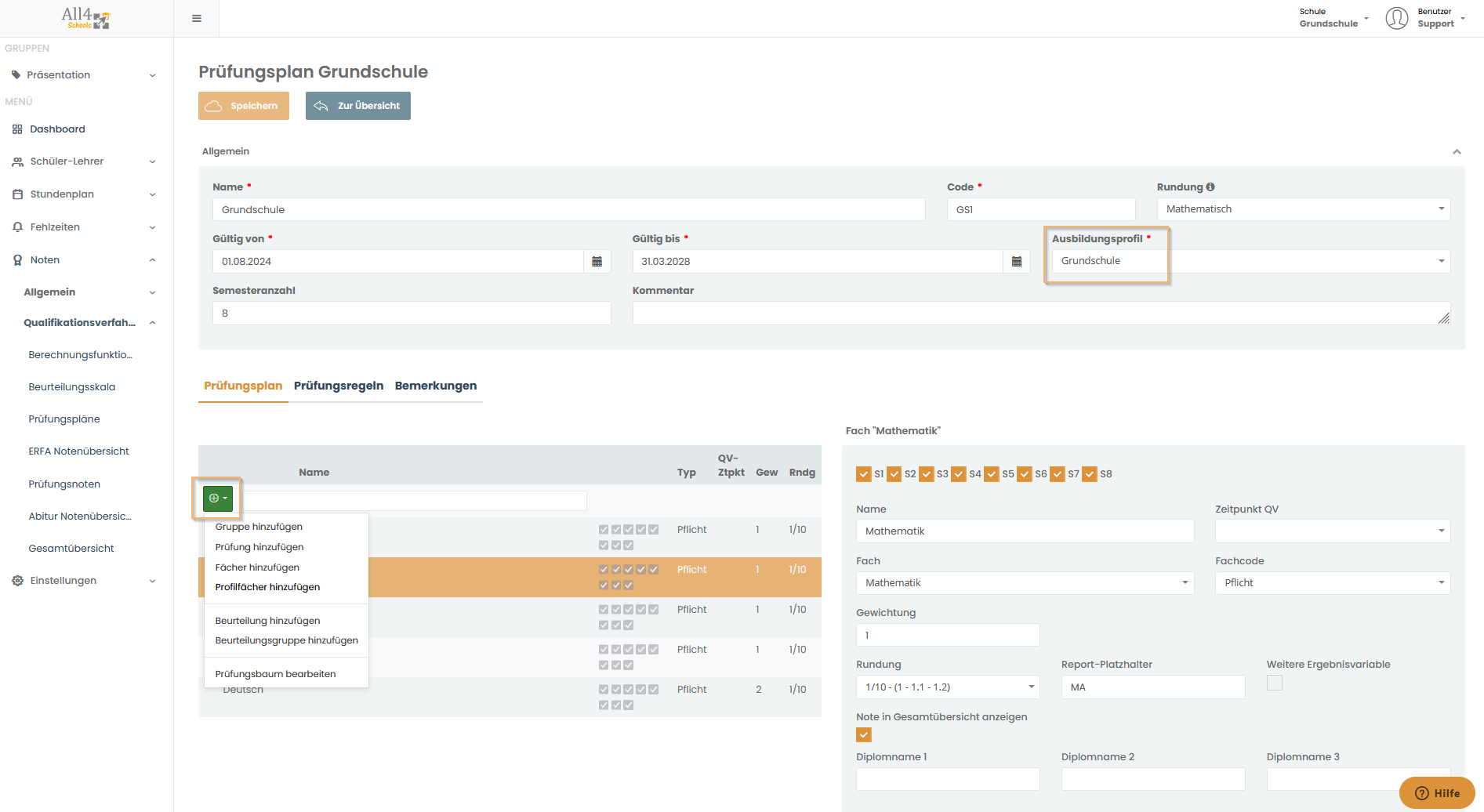Collapse the Allgemein section with the chevron
This screenshot has height=812, width=1484.
click(1457, 151)
